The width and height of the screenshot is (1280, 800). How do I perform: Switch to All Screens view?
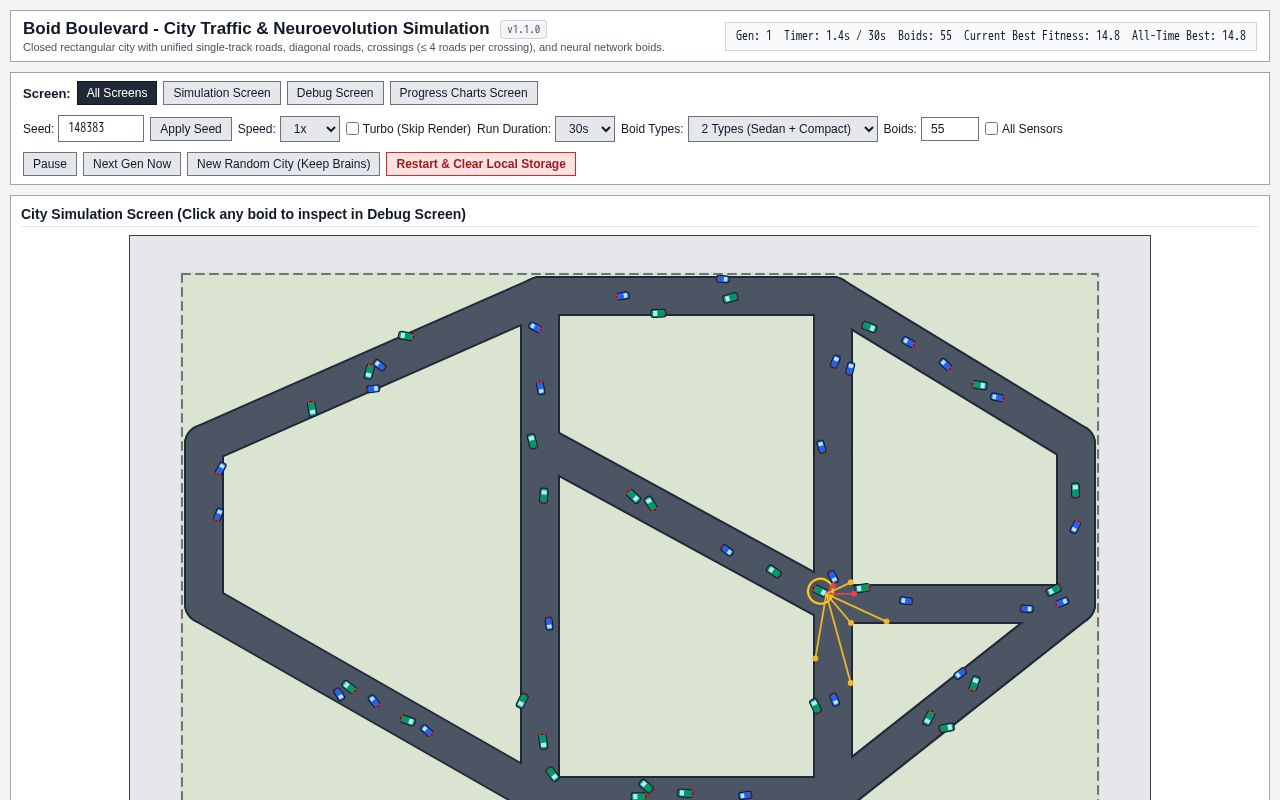[x=117, y=93]
